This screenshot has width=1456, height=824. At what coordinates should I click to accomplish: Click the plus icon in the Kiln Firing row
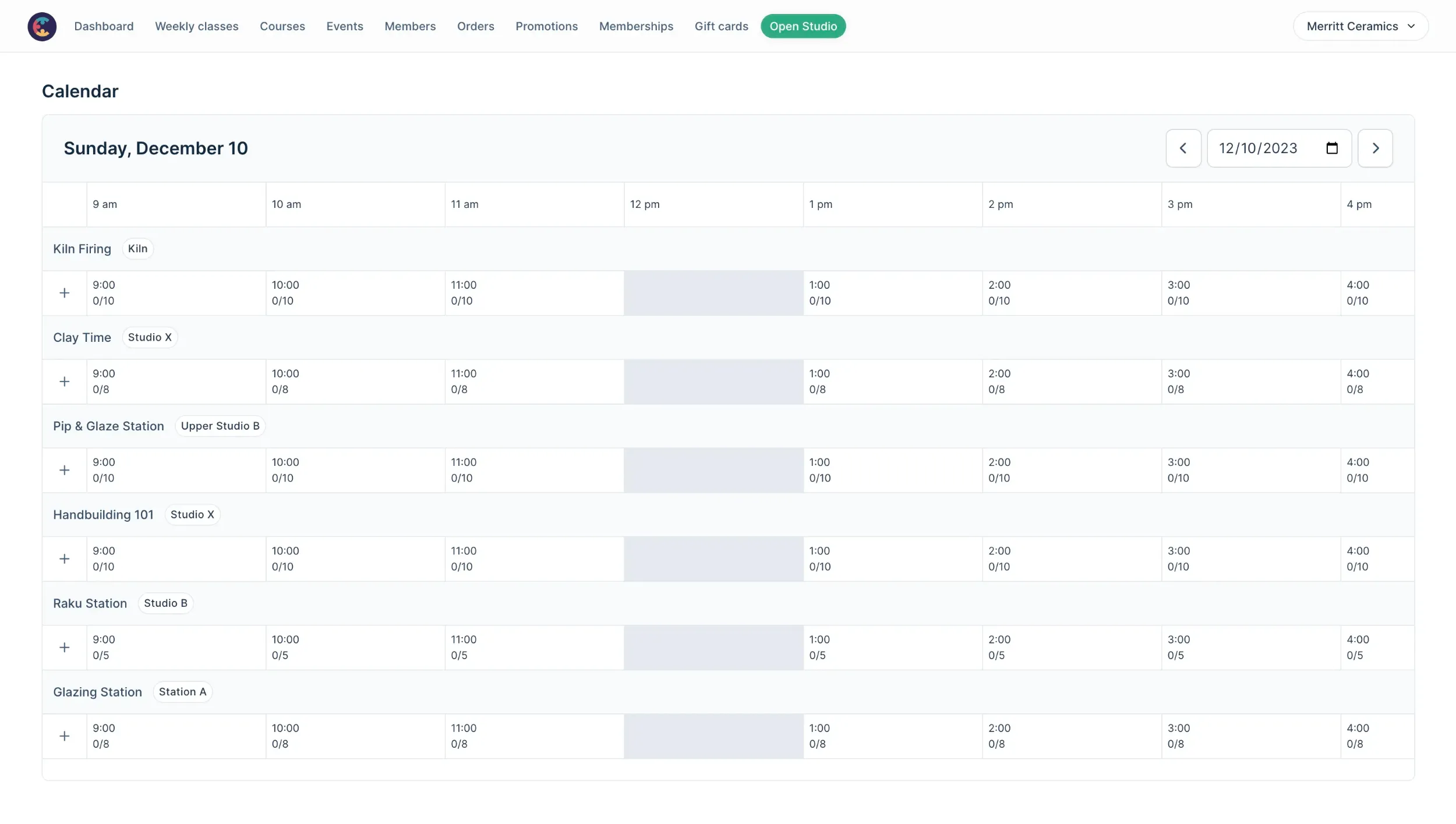pos(65,293)
